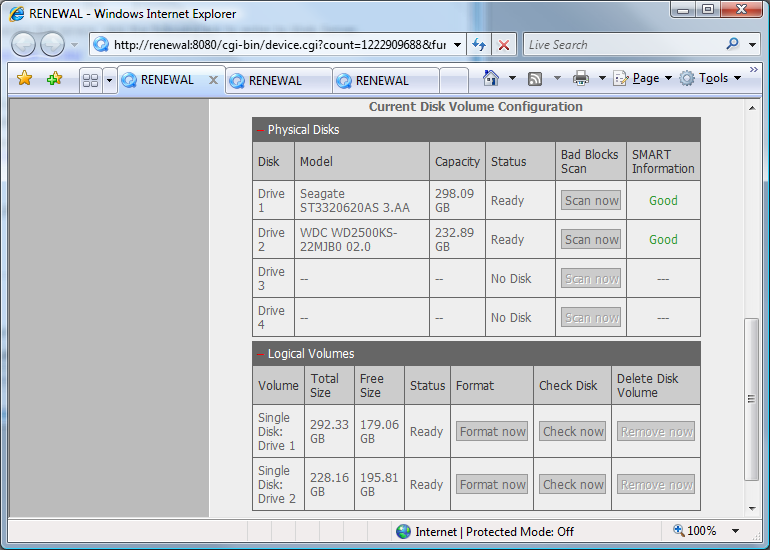Click the Add to Favorites icon
This screenshot has width=770, height=550.
click(x=54, y=79)
